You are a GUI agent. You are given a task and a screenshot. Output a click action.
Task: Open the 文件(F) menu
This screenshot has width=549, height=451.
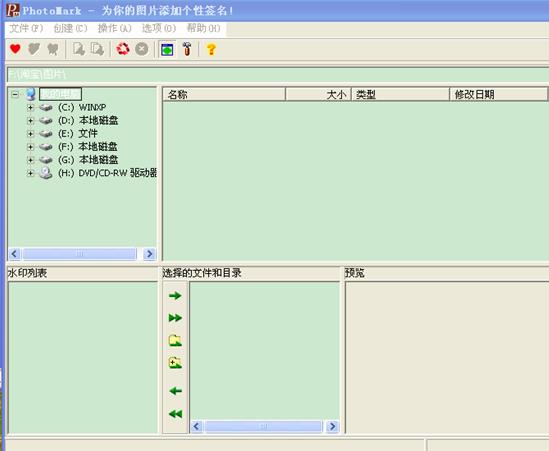tap(26, 28)
